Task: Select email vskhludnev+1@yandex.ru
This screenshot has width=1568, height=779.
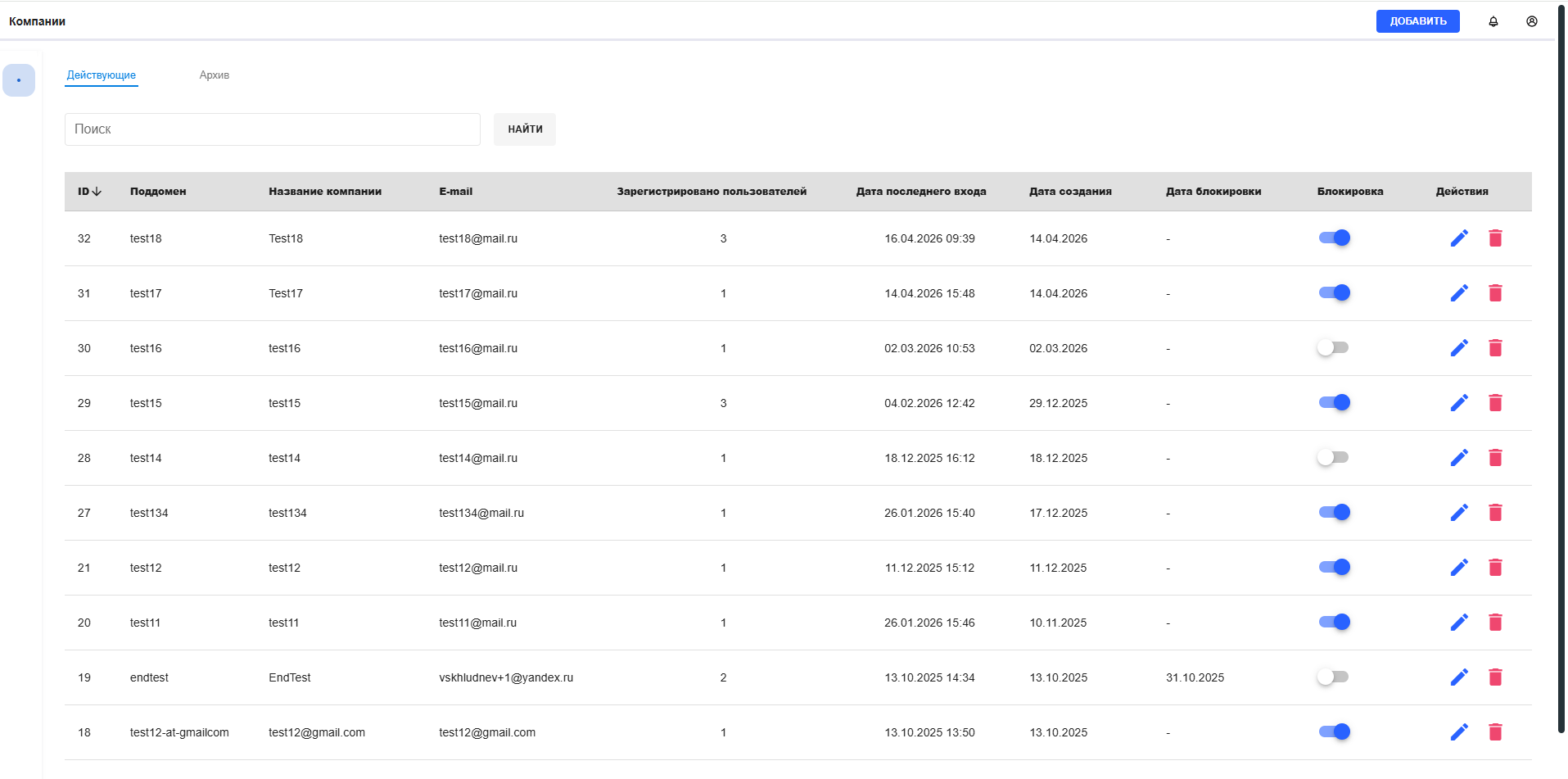Action: tap(506, 677)
